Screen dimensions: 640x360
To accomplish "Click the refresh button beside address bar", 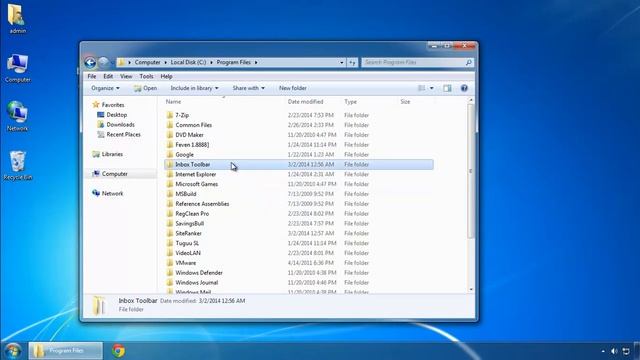I will [x=352, y=62].
